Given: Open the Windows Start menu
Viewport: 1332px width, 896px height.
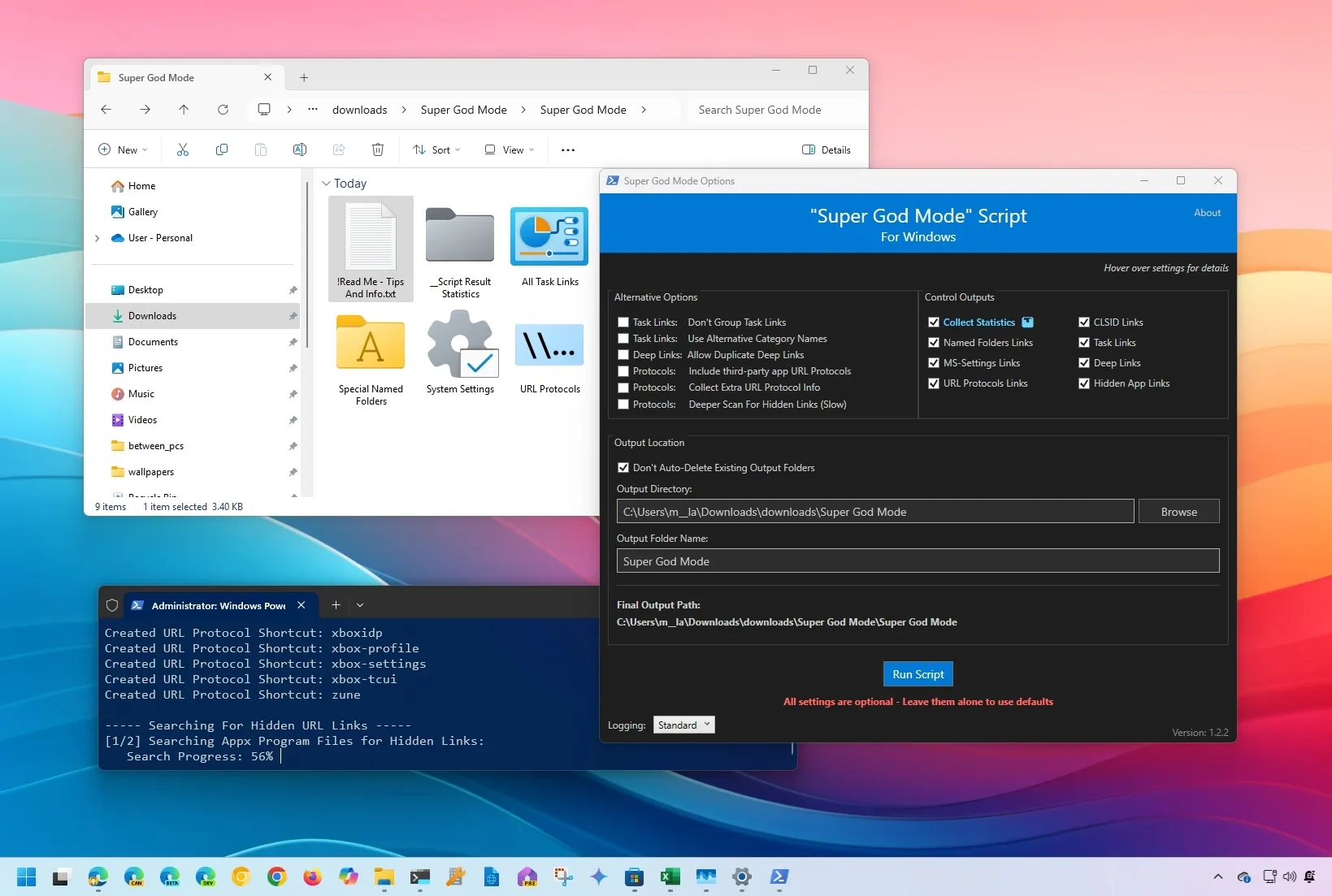Looking at the screenshot, I should (27, 877).
